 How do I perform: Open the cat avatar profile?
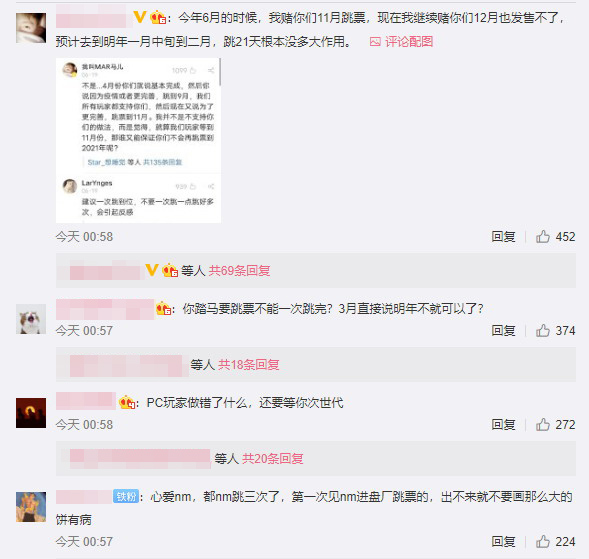click(x=31, y=319)
